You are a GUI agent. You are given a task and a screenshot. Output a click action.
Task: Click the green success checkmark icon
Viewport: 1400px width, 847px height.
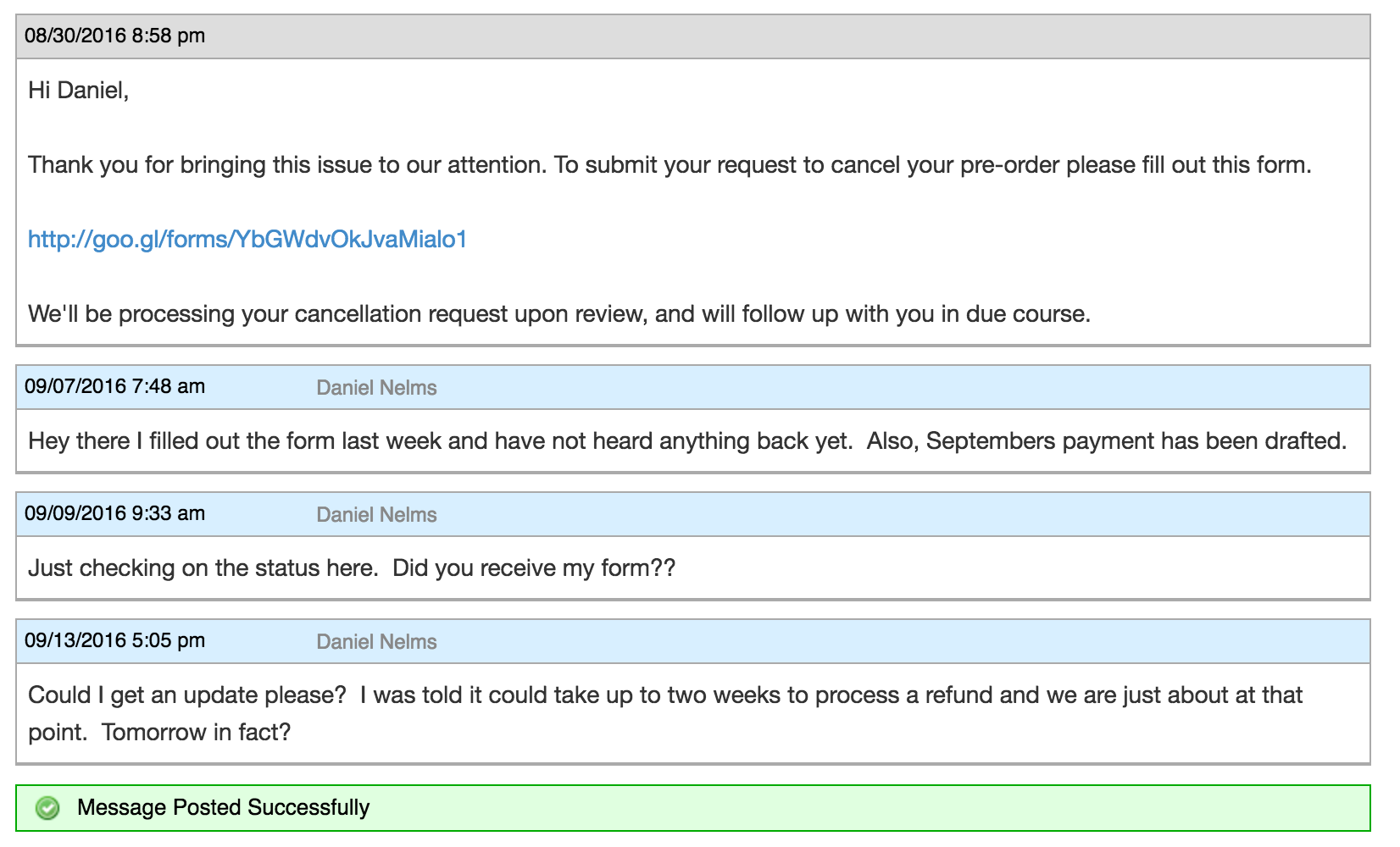click(48, 808)
